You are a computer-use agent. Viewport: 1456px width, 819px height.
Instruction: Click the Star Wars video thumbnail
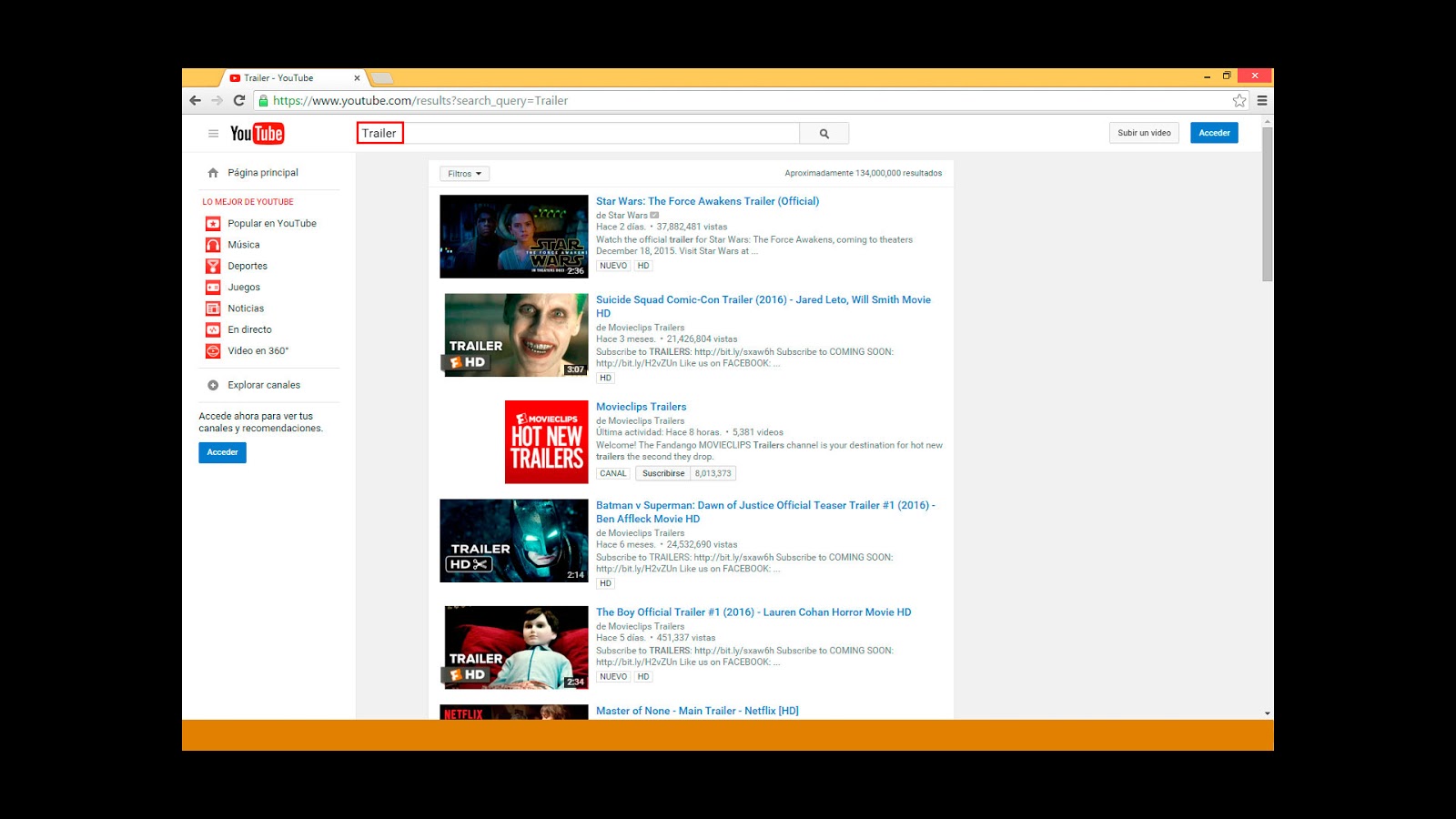click(x=514, y=237)
